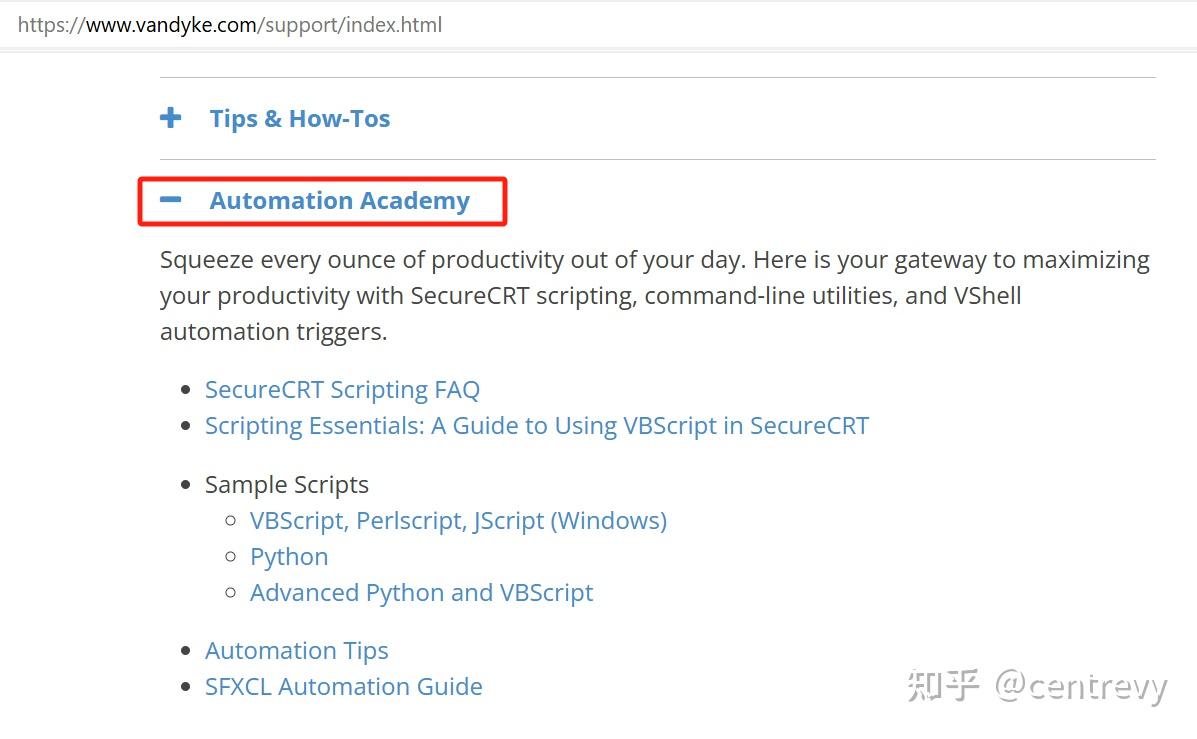Click the @centrevy watermark text

coord(1081,686)
